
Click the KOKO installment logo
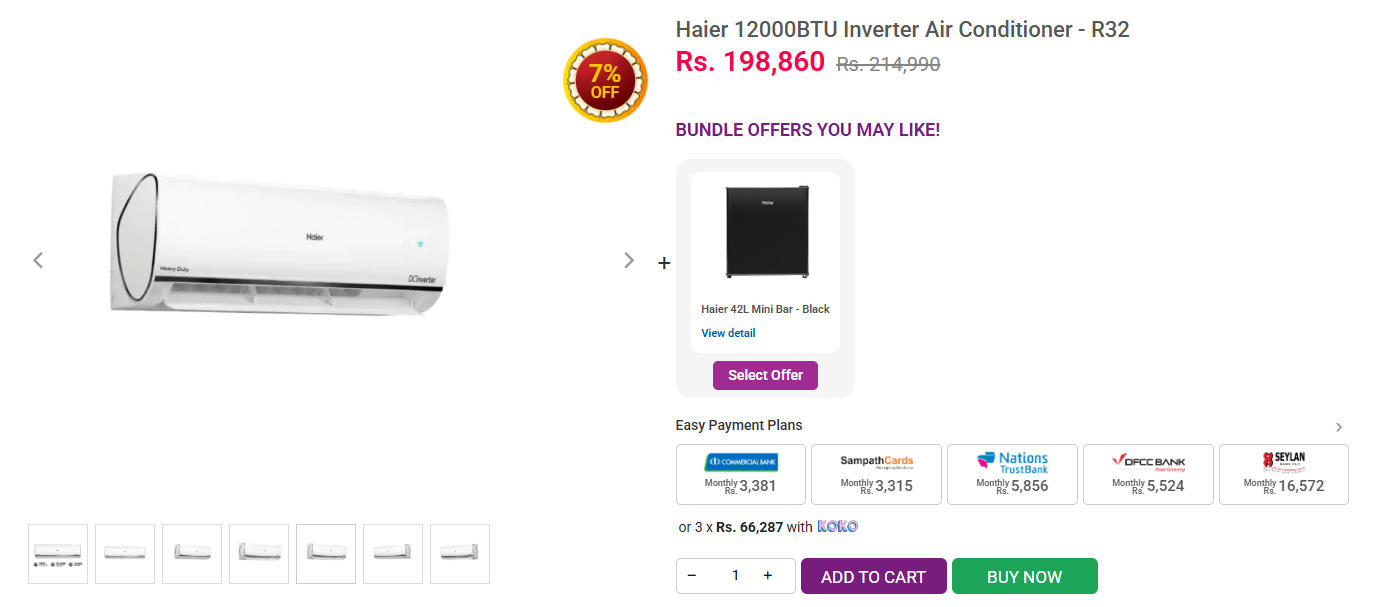pyautogui.click(x=838, y=526)
